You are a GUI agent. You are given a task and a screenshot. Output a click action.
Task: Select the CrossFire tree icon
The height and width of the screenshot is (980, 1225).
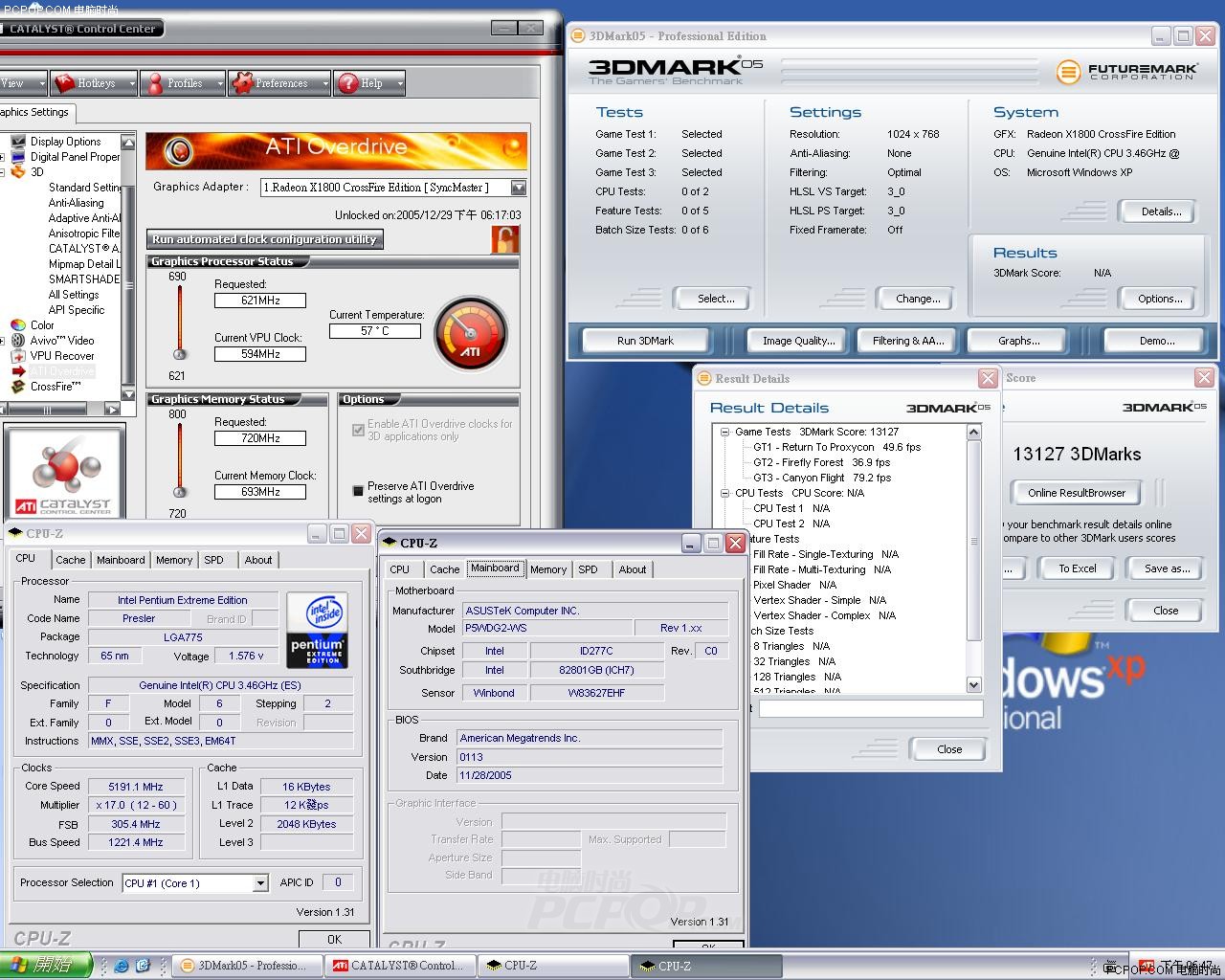(17, 387)
